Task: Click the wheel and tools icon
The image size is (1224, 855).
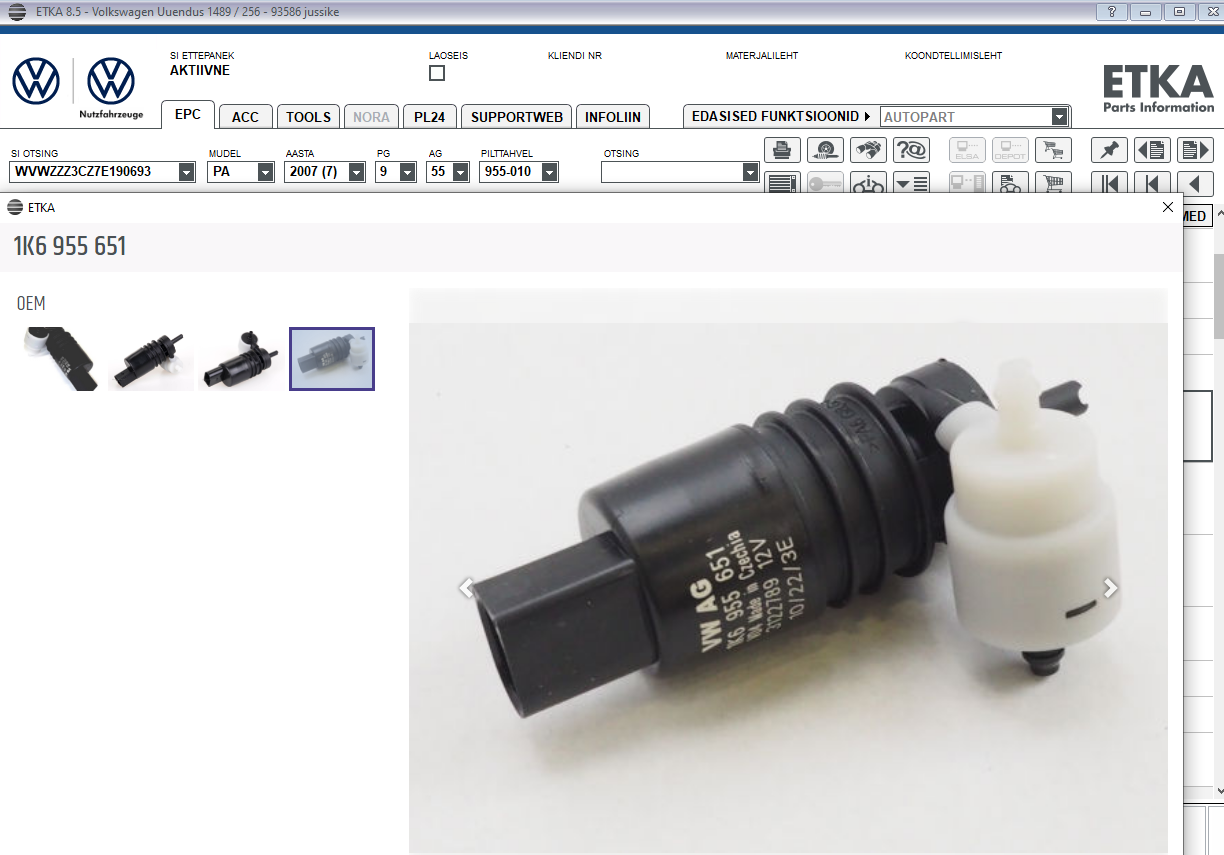Action: point(825,150)
